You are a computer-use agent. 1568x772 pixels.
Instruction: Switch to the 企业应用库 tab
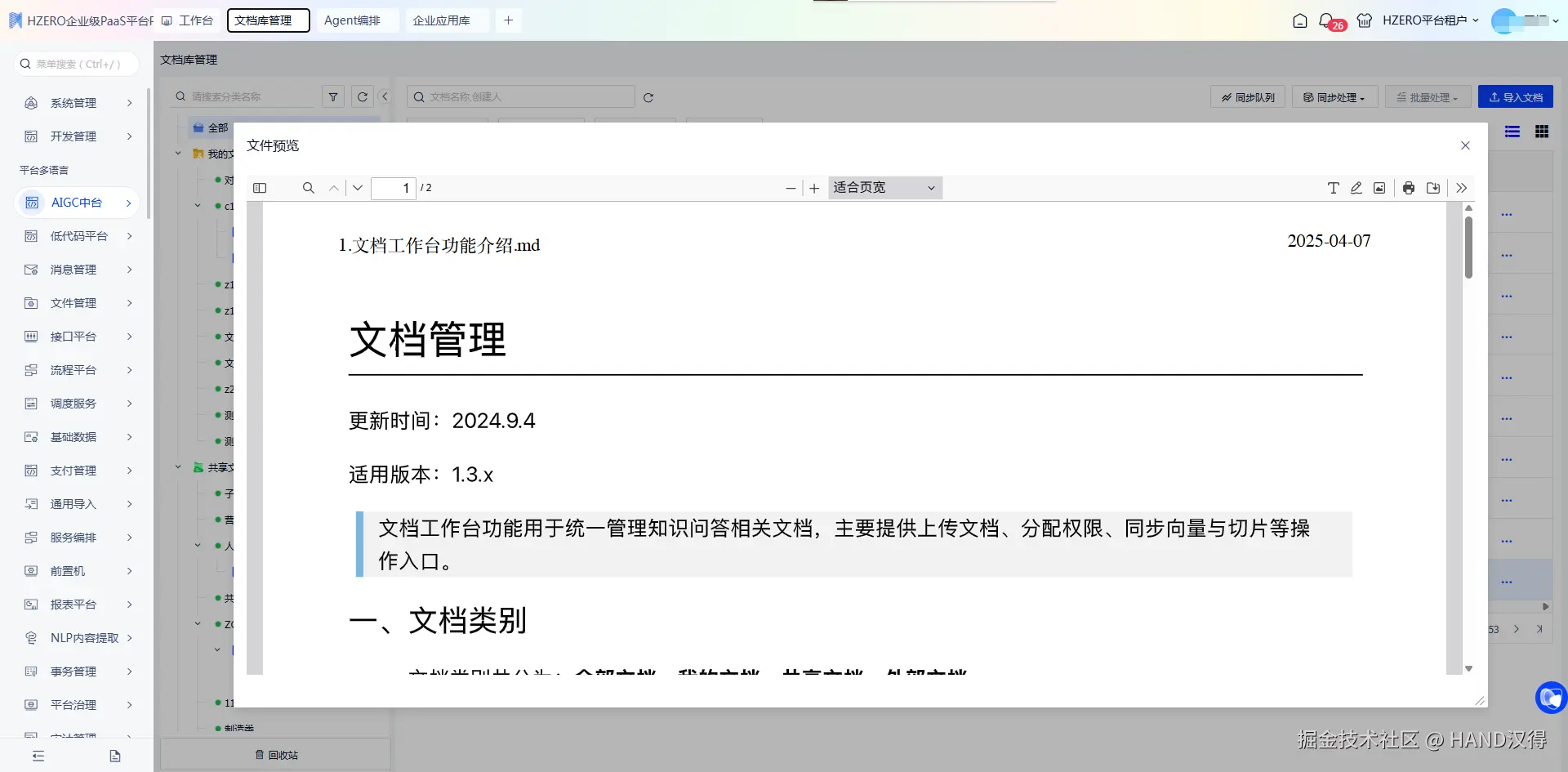(447, 20)
